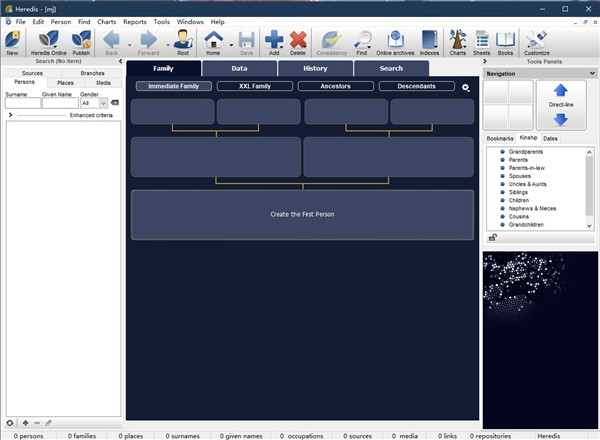Select Grandparents in kinship list
600x440 pixels.
(x=526, y=152)
